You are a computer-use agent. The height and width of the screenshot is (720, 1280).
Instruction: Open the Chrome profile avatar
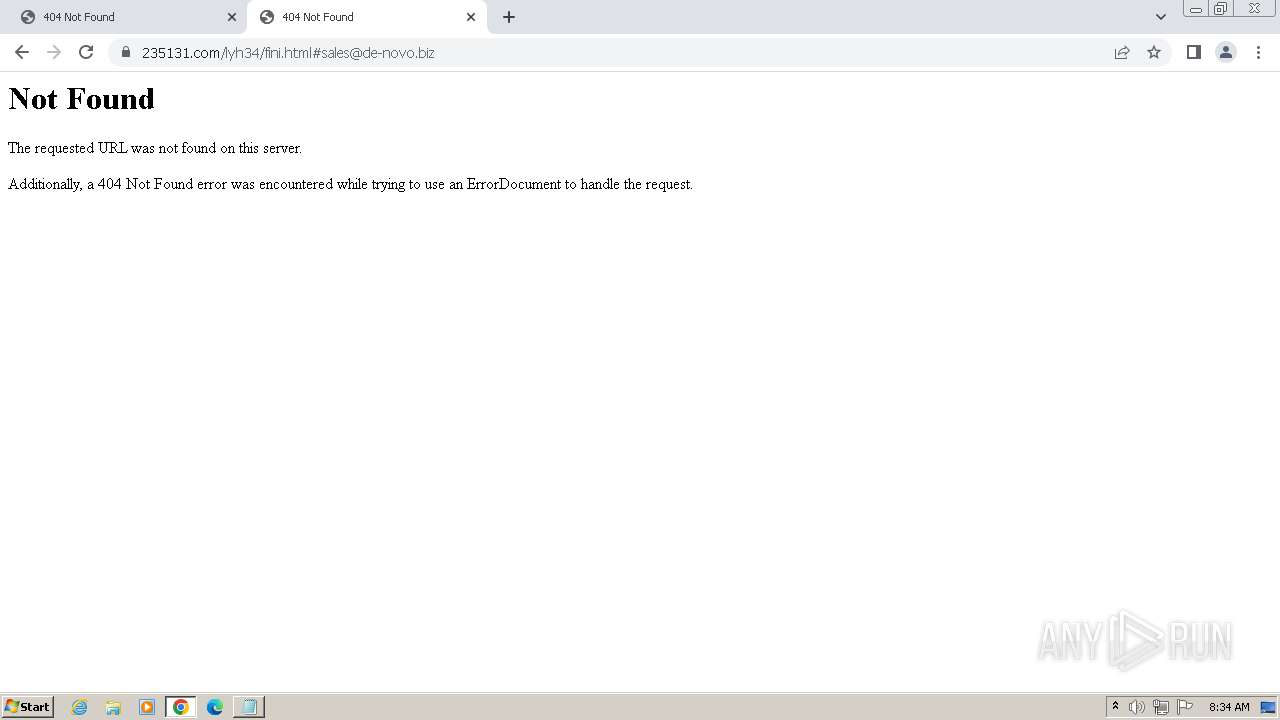pyautogui.click(x=1226, y=52)
